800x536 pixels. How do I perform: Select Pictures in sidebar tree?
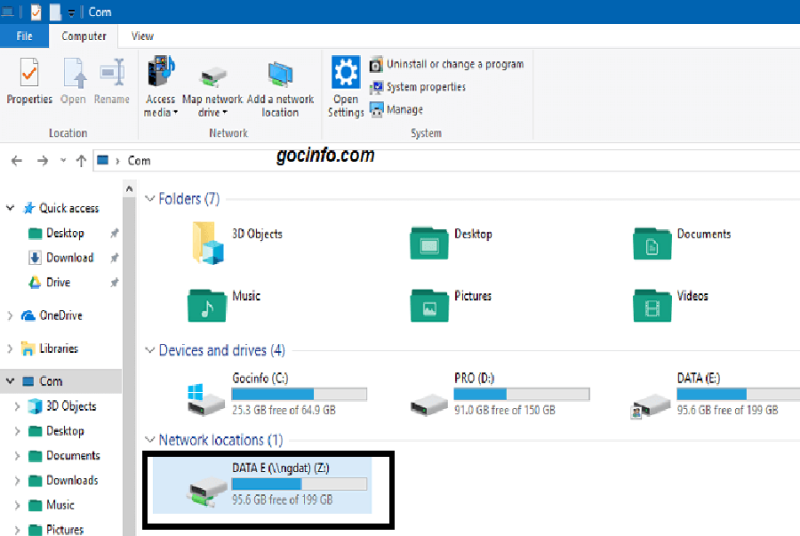(56, 529)
